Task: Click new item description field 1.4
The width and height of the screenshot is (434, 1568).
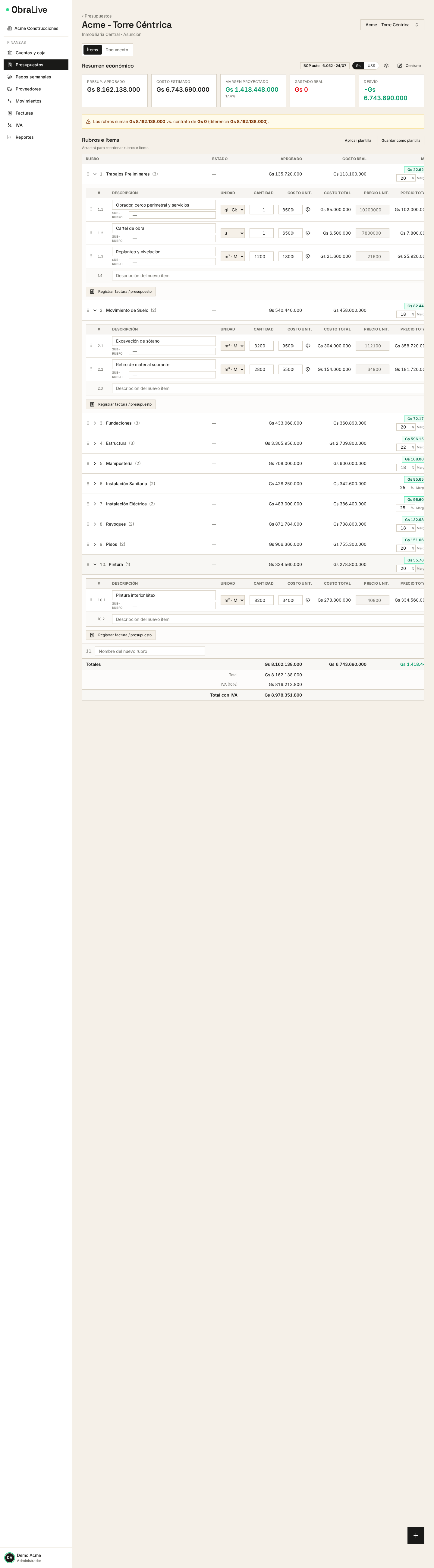Action: pyautogui.click(x=268, y=276)
